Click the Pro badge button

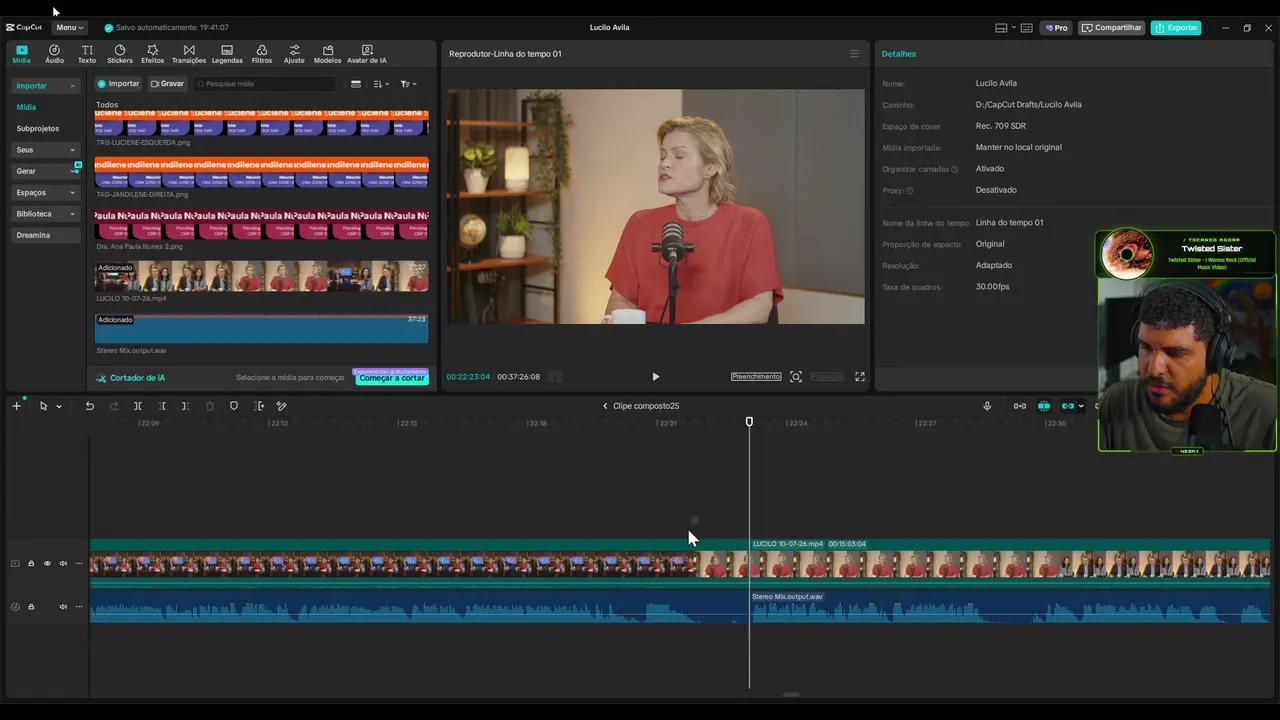pos(1056,28)
